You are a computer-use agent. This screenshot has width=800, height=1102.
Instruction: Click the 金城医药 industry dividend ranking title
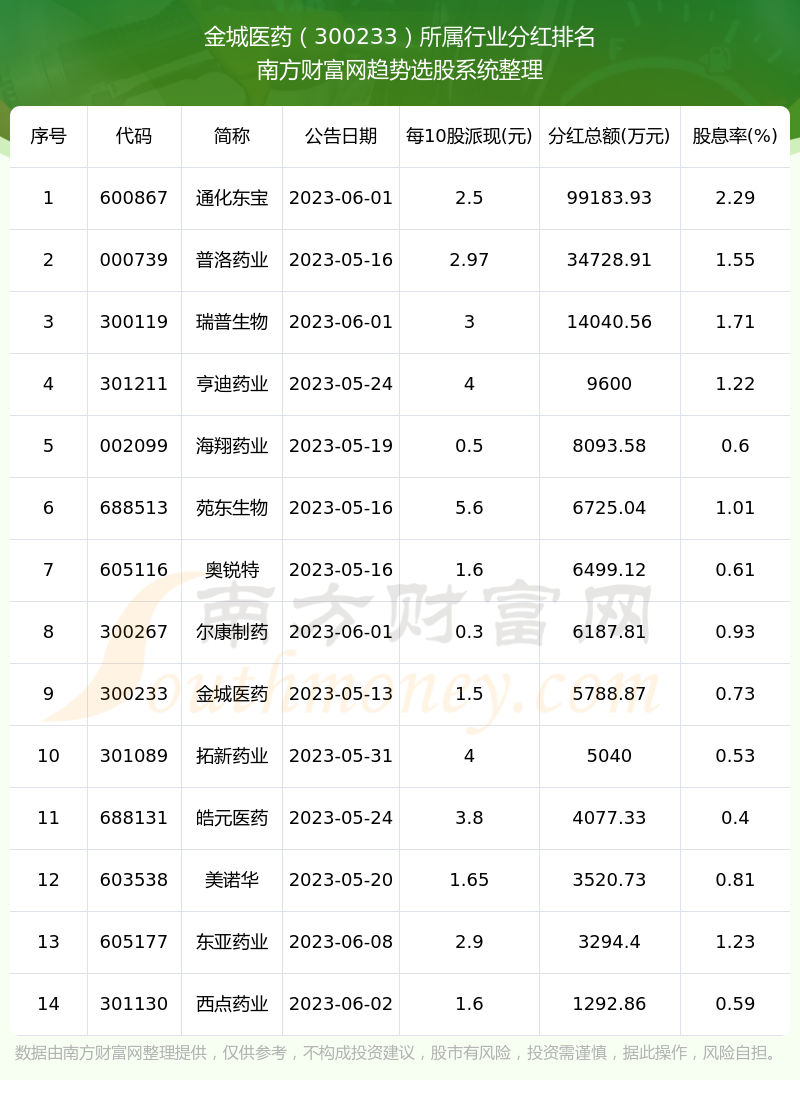point(400,37)
